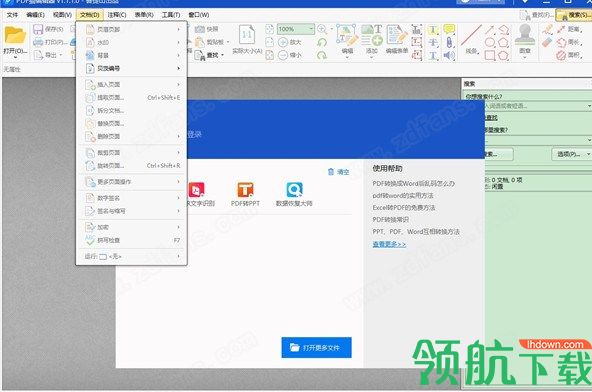This screenshot has height=392, width=592.
Task: Choose 页面编号 page numbering menu entry
Action: (x=131, y=68)
